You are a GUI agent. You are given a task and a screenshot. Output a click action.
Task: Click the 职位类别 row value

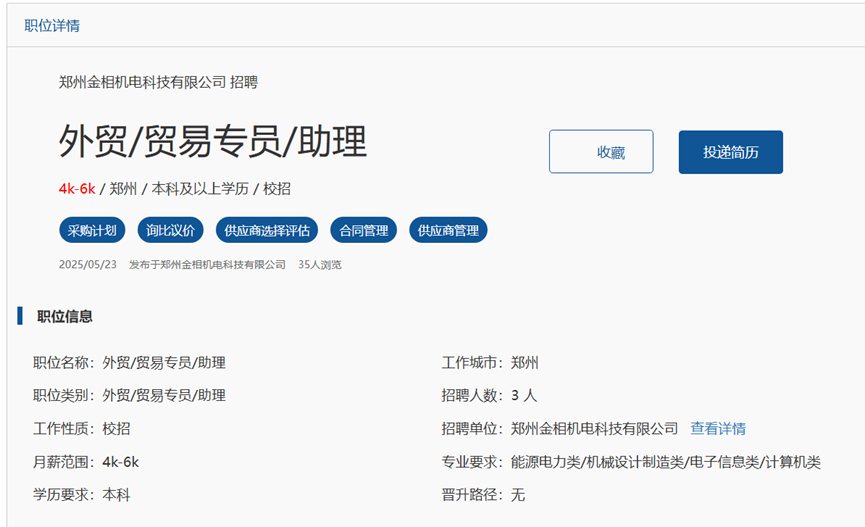164,396
